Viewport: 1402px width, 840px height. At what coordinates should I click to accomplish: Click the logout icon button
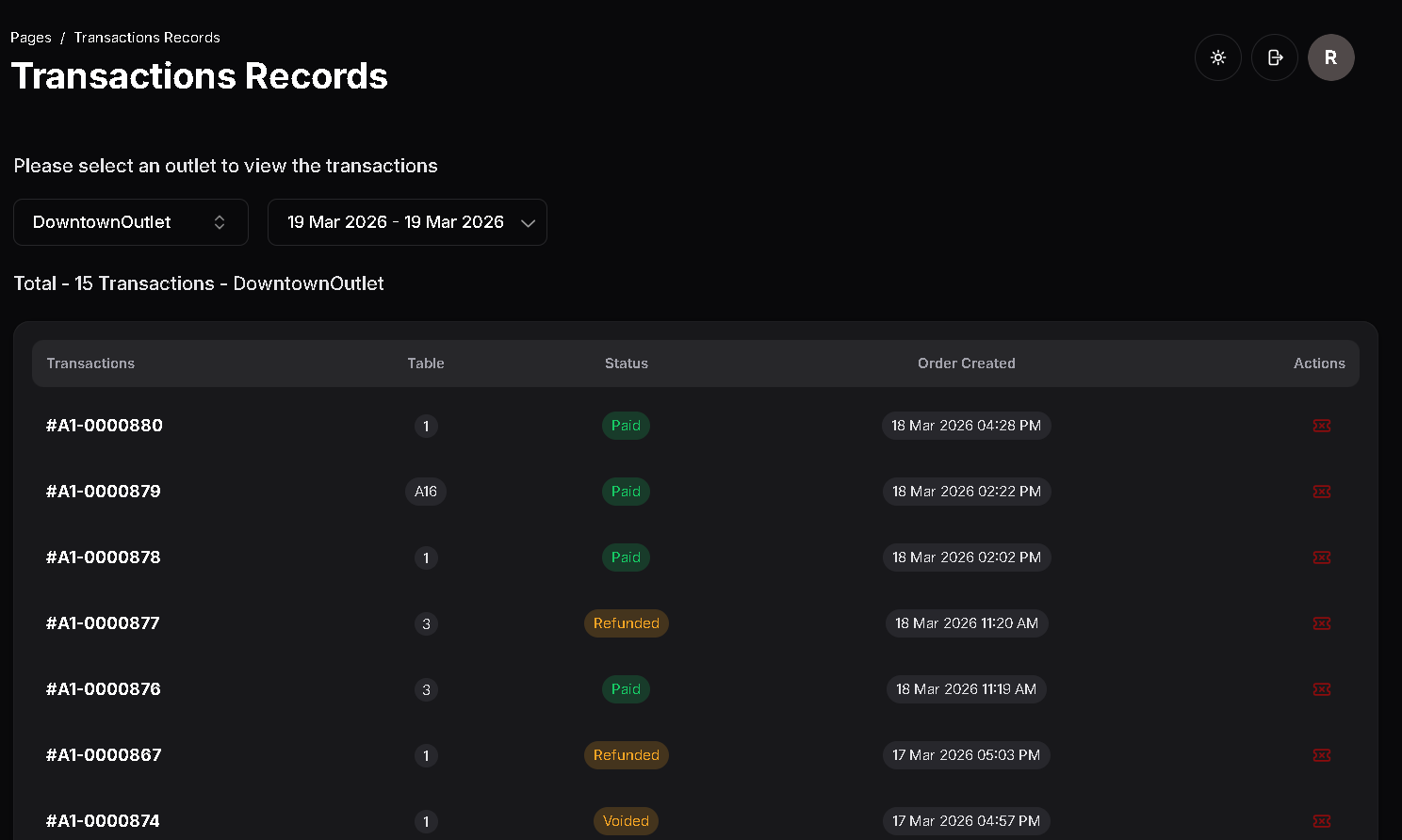tap(1274, 57)
